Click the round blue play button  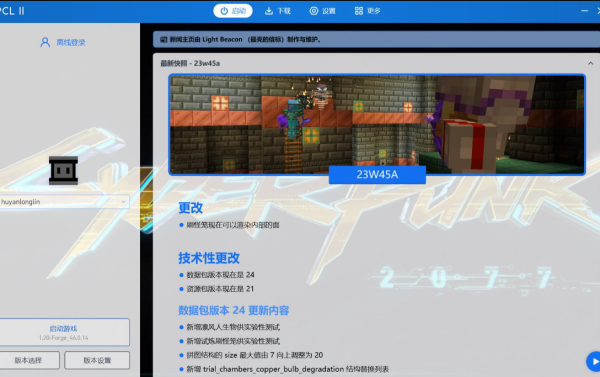click(x=594, y=361)
